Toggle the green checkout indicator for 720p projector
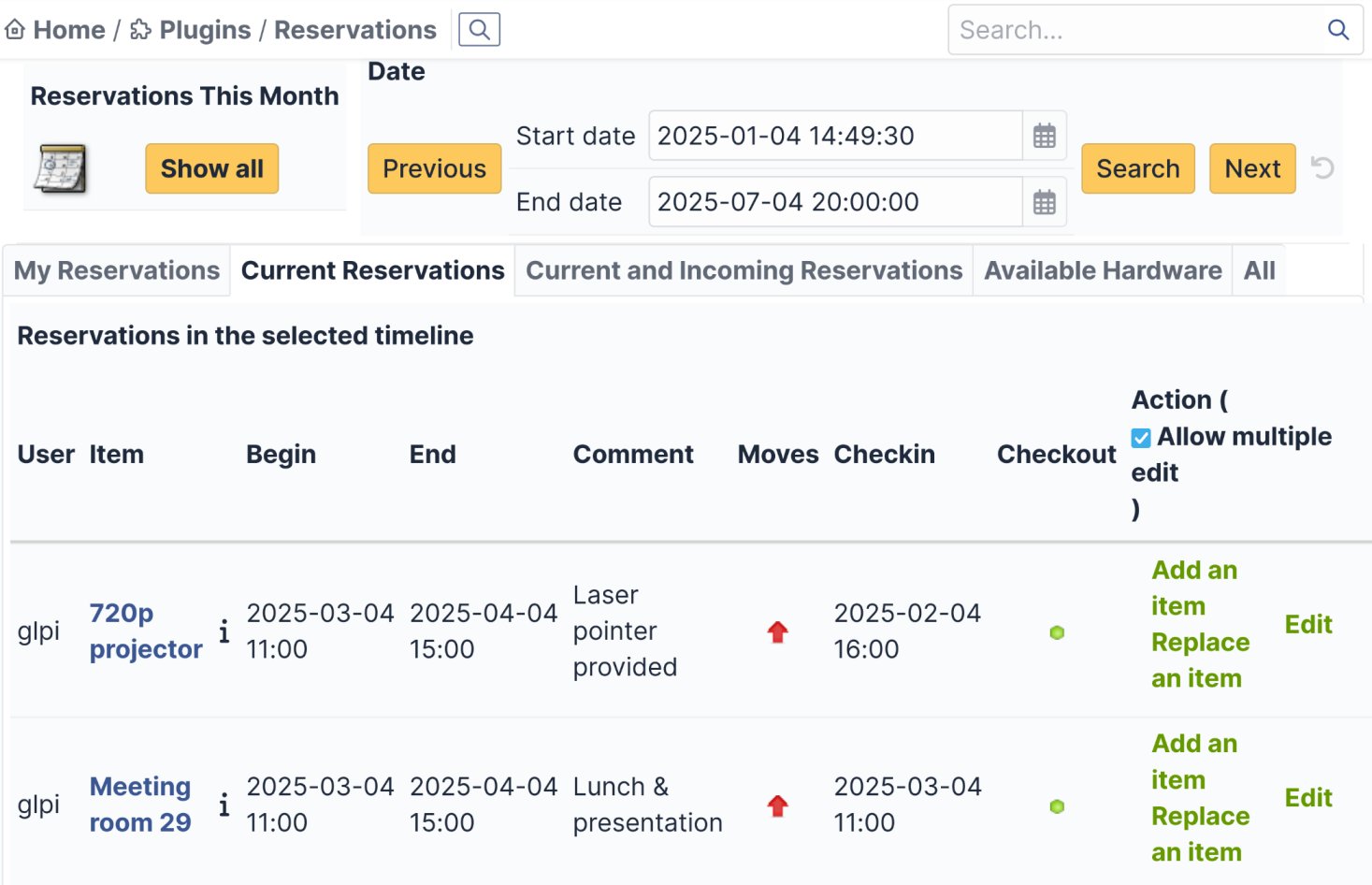The image size is (1372, 885). (1056, 631)
